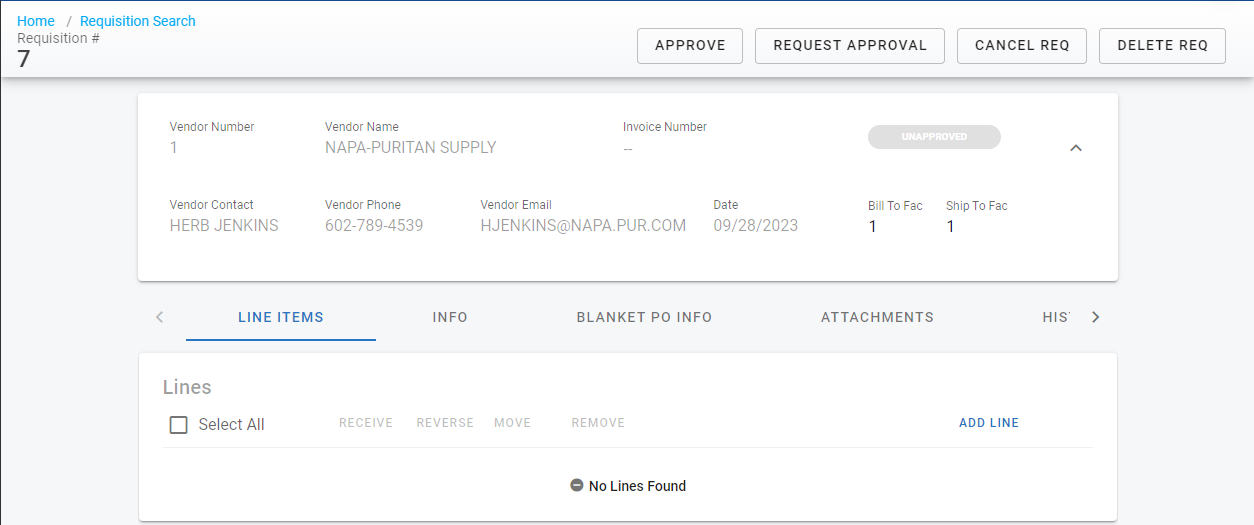This screenshot has width=1254, height=525.
Task: Switch to the Attachments tab
Action: click(x=877, y=317)
